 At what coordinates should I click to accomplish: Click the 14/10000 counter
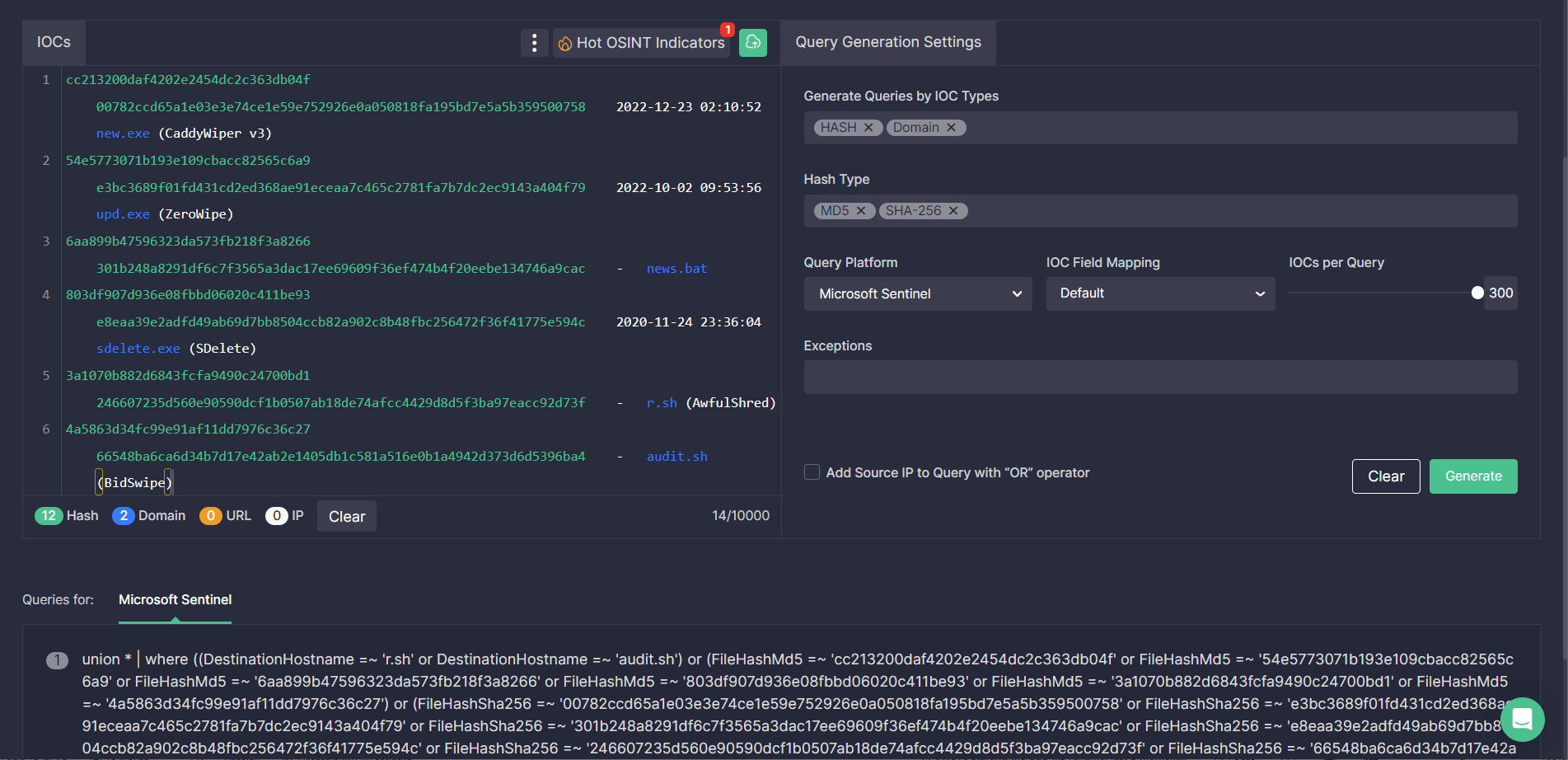741,516
